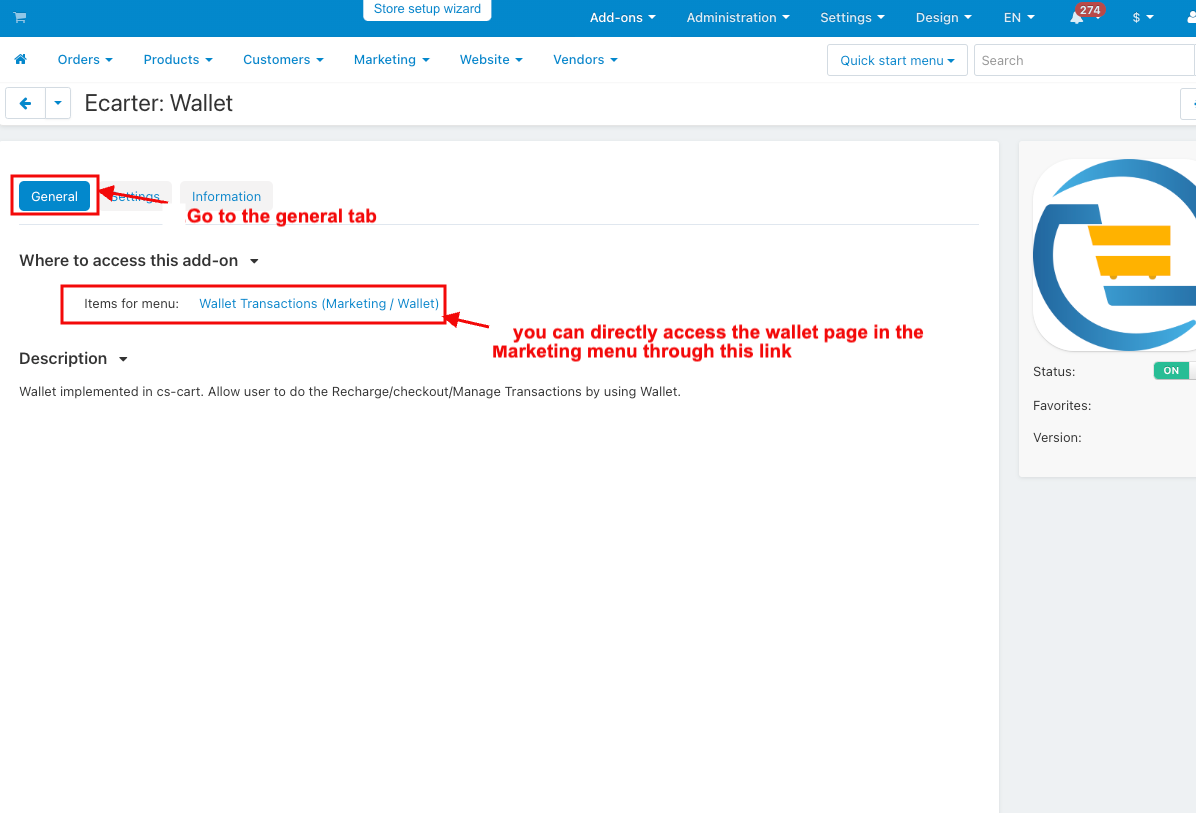Open the Marketing menu
This screenshot has width=1196, height=813.
pos(391,60)
